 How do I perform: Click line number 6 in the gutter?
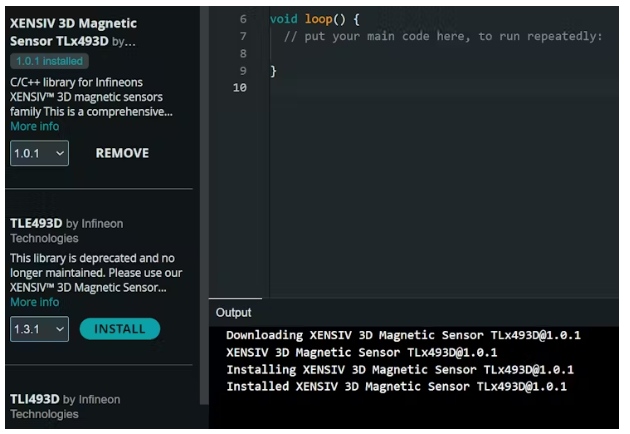243,20
